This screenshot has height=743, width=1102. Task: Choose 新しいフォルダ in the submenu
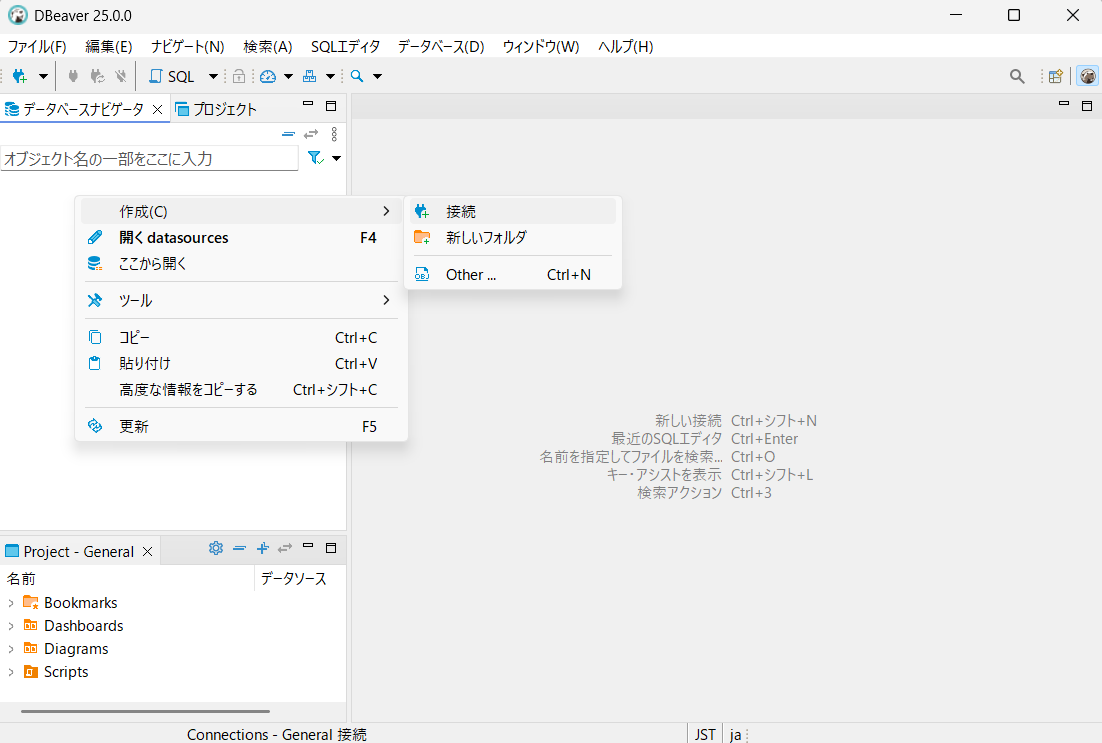pos(486,237)
